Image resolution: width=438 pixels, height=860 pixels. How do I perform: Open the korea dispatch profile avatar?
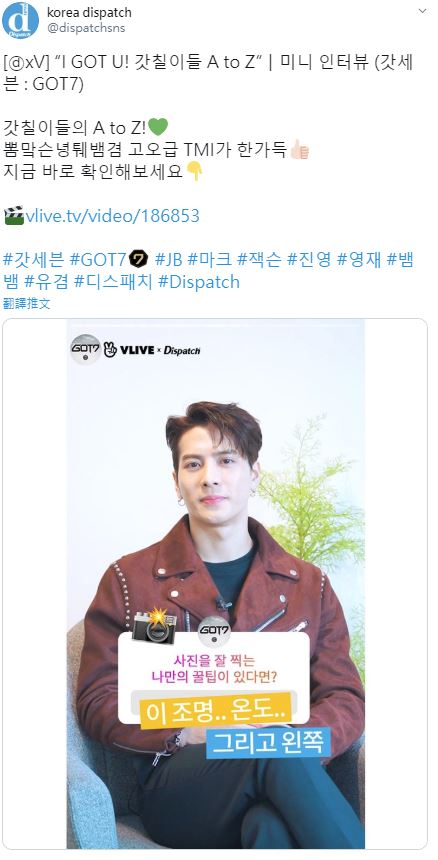point(20,20)
